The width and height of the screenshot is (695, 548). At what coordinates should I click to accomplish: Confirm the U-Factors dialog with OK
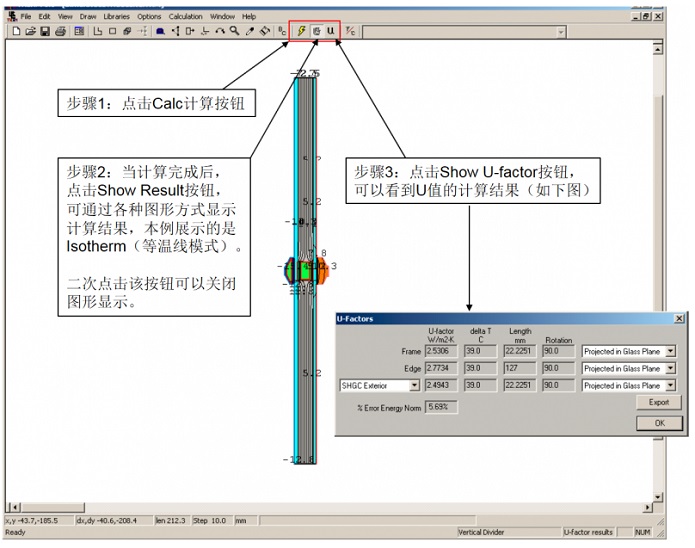(x=658, y=423)
